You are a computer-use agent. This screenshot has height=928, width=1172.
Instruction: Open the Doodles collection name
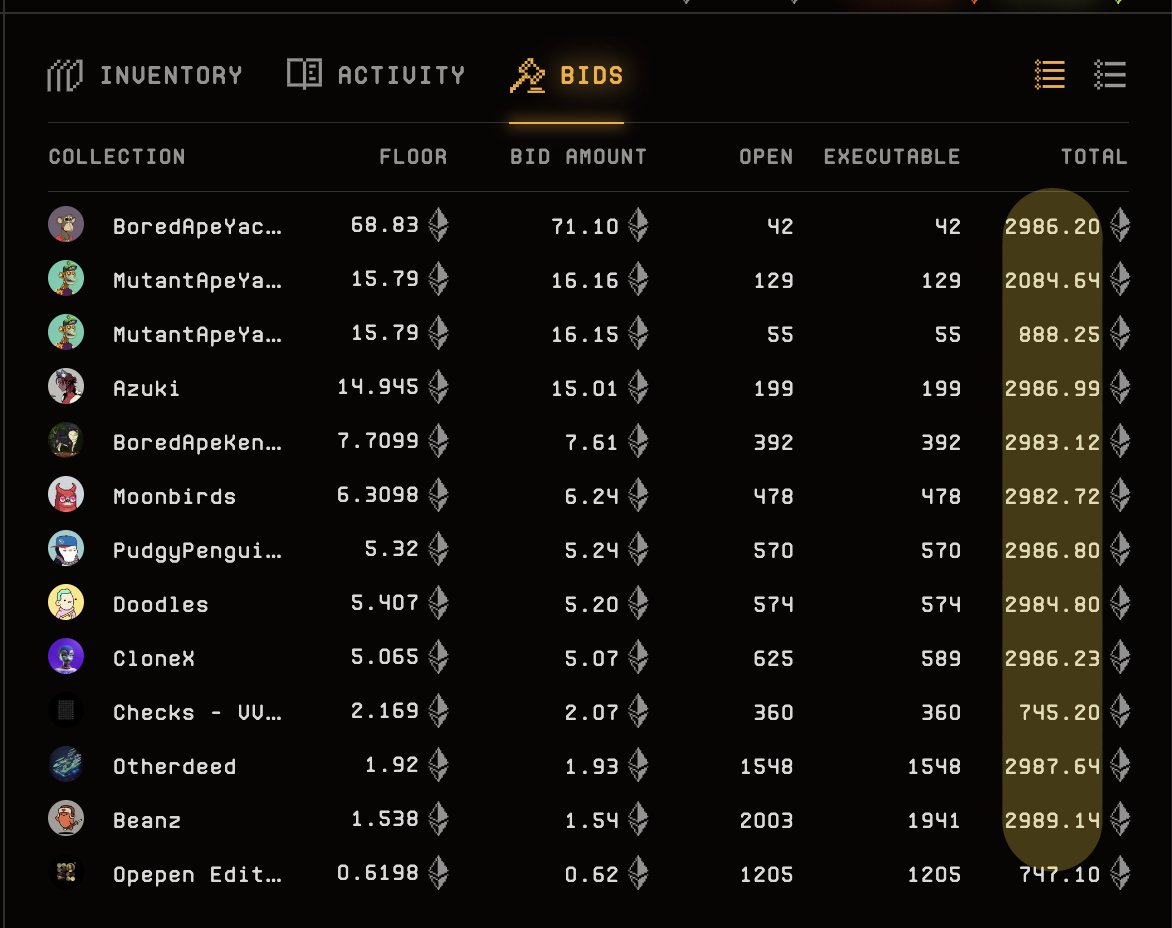coord(160,604)
